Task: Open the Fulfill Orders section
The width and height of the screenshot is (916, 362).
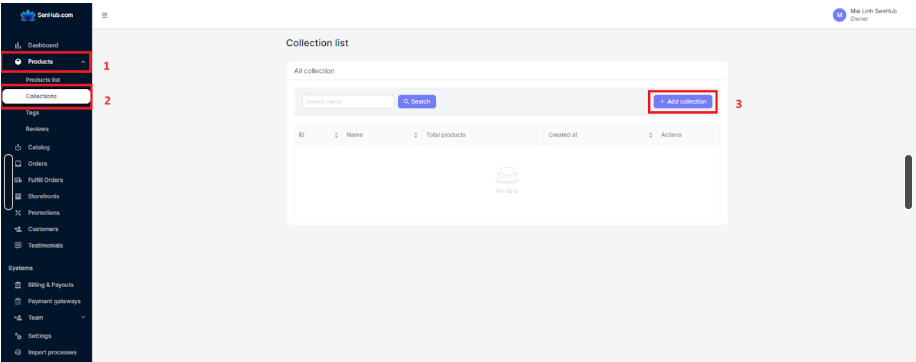Action: 46,180
